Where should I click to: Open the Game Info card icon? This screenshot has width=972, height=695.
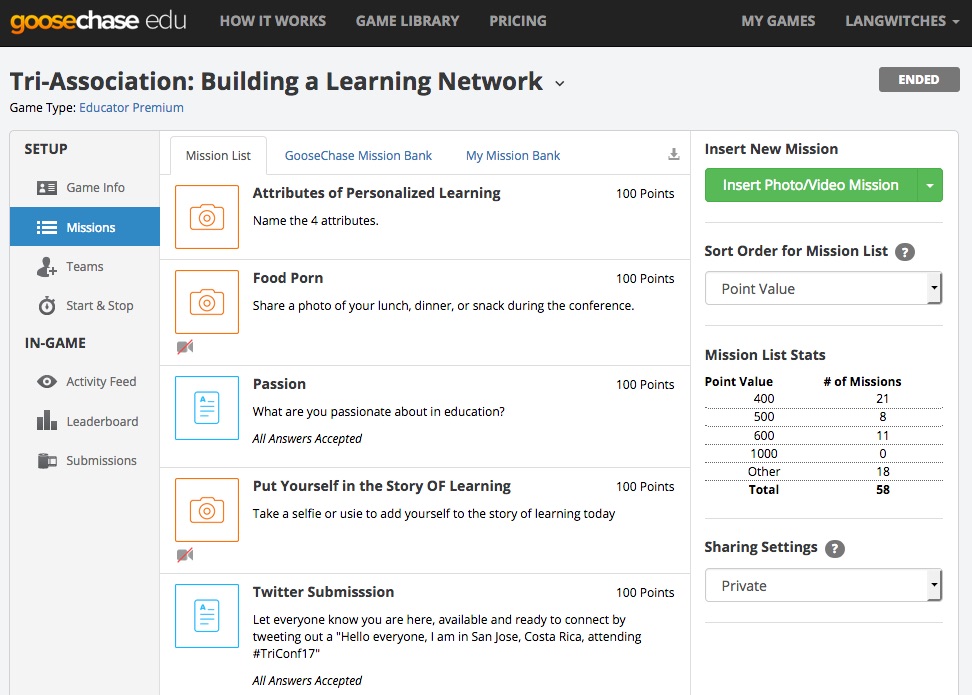coord(47,188)
